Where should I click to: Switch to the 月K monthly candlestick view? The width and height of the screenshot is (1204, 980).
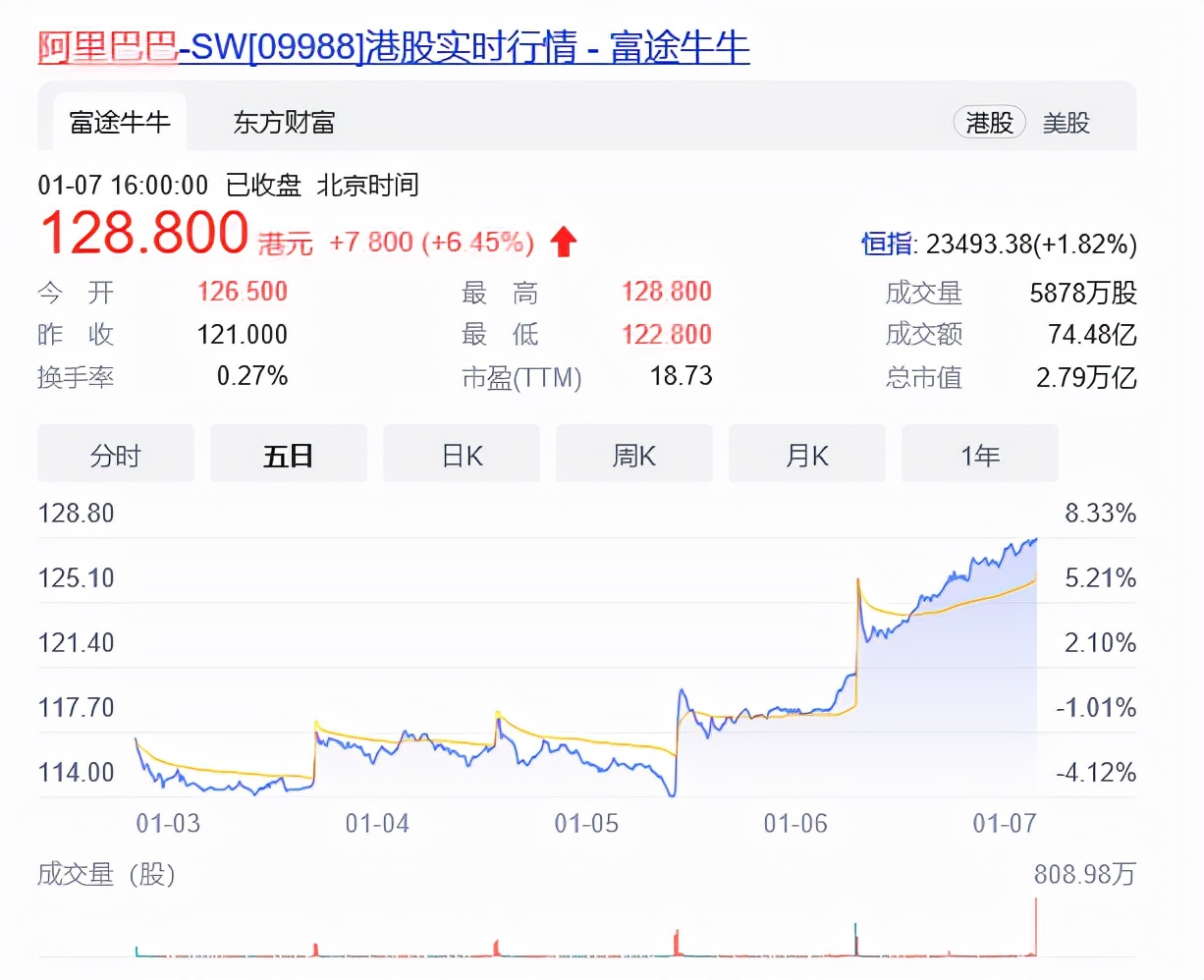[807, 455]
